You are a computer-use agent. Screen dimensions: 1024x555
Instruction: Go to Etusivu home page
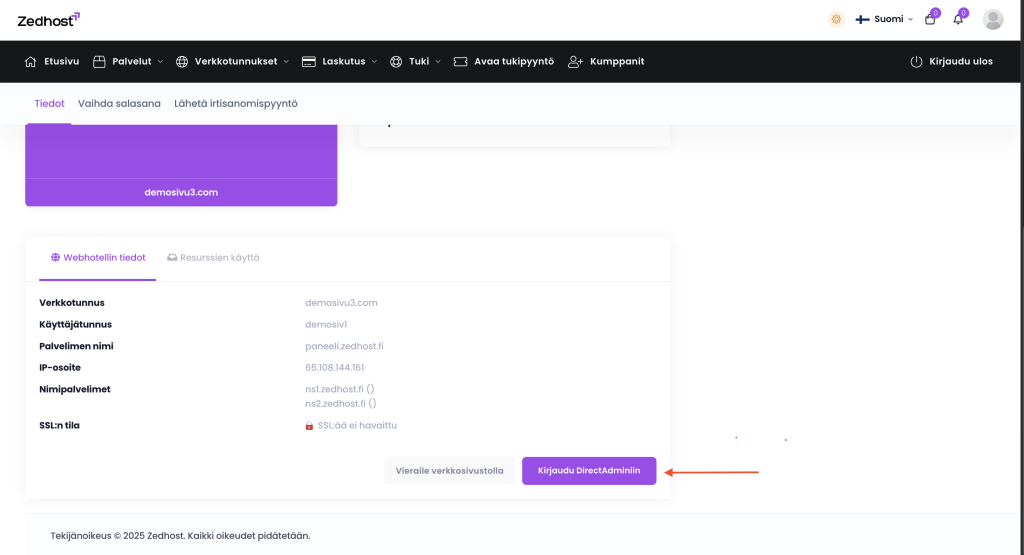(52, 61)
